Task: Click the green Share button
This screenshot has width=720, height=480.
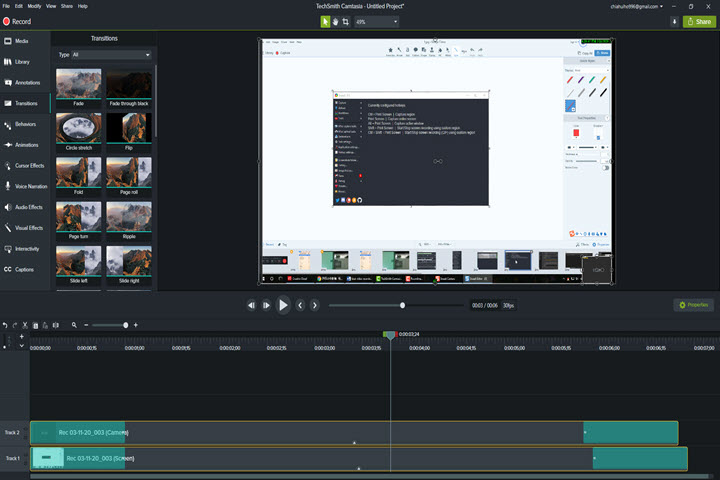Action: click(699, 21)
